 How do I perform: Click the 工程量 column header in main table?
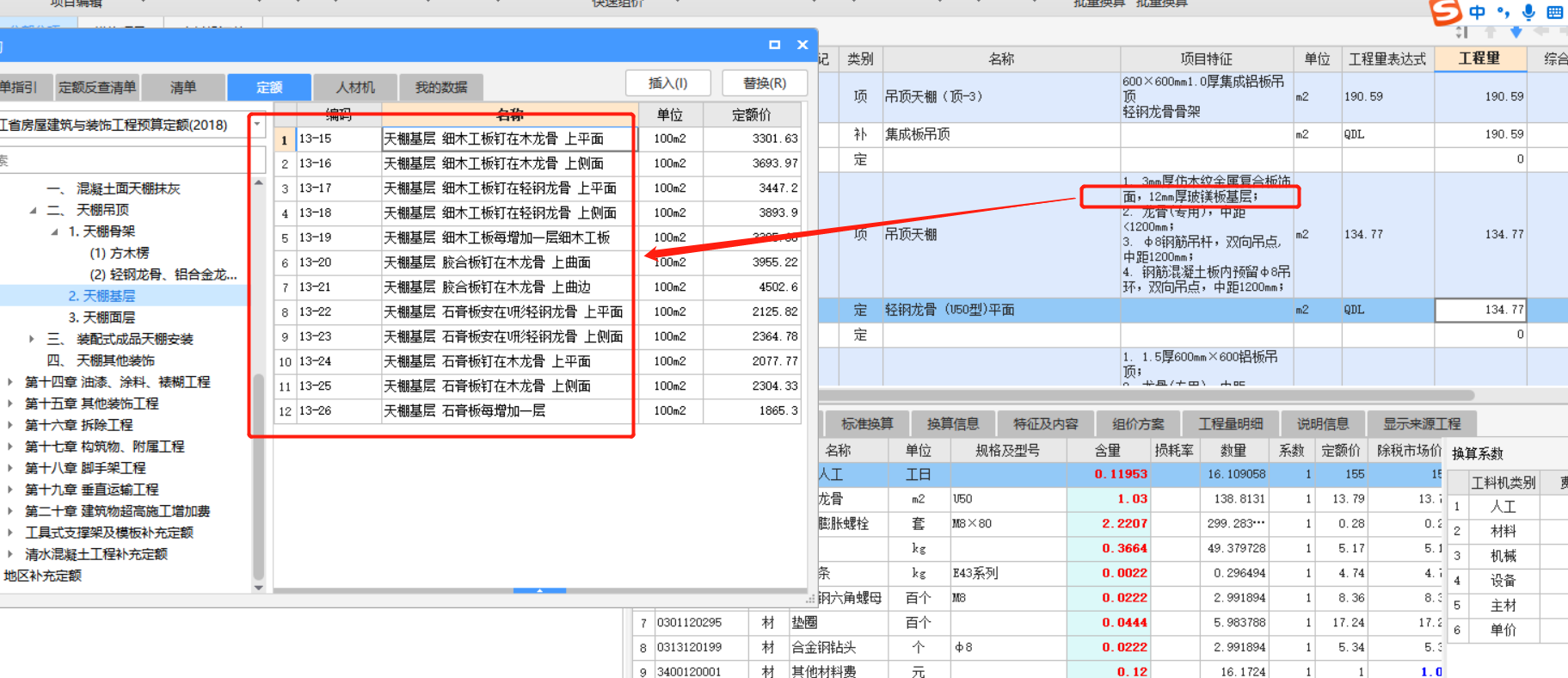point(1479,59)
